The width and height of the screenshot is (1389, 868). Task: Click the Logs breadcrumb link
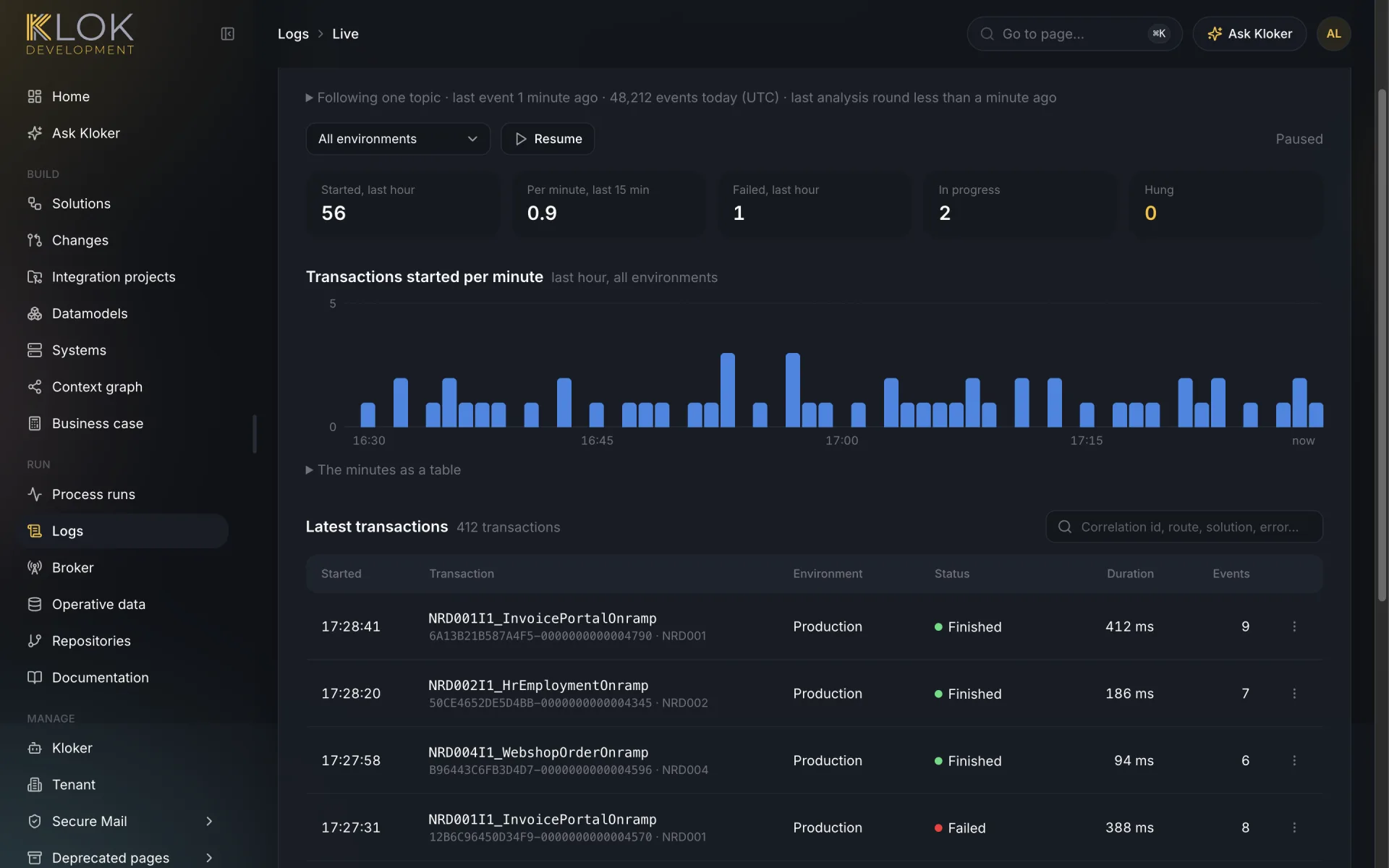tap(293, 34)
